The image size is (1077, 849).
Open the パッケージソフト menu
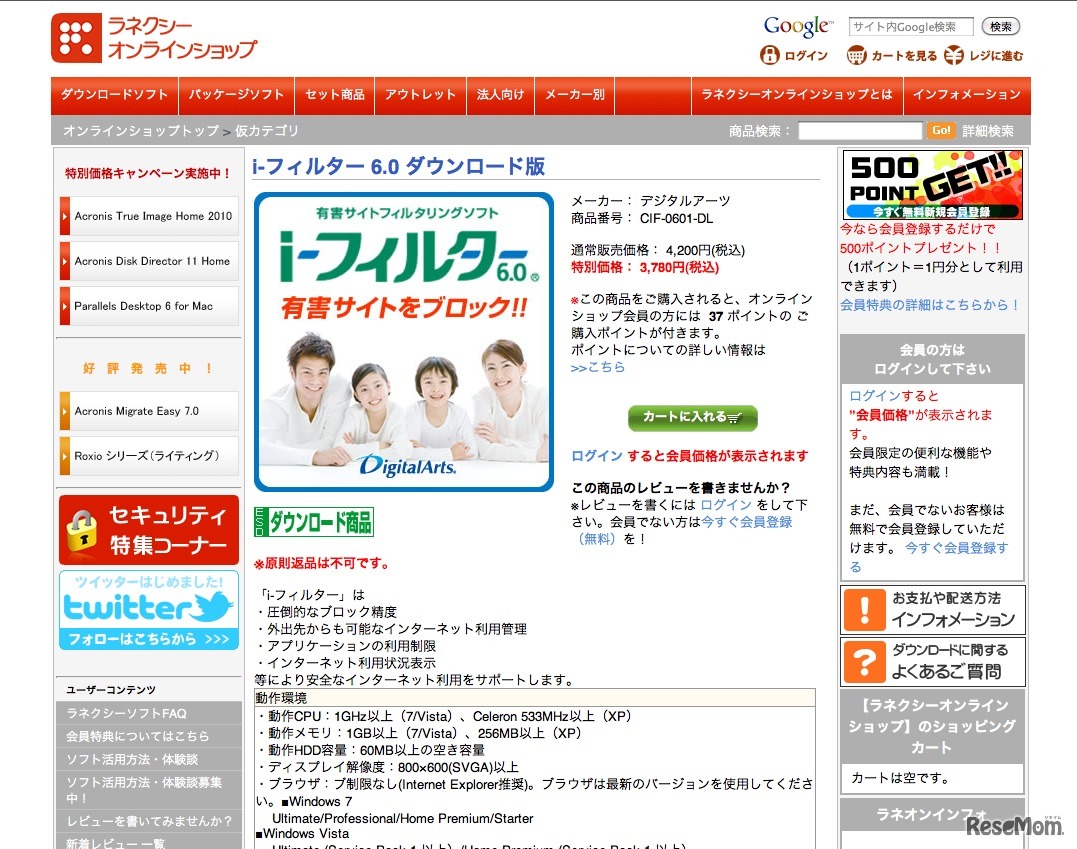click(x=236, y=95)
